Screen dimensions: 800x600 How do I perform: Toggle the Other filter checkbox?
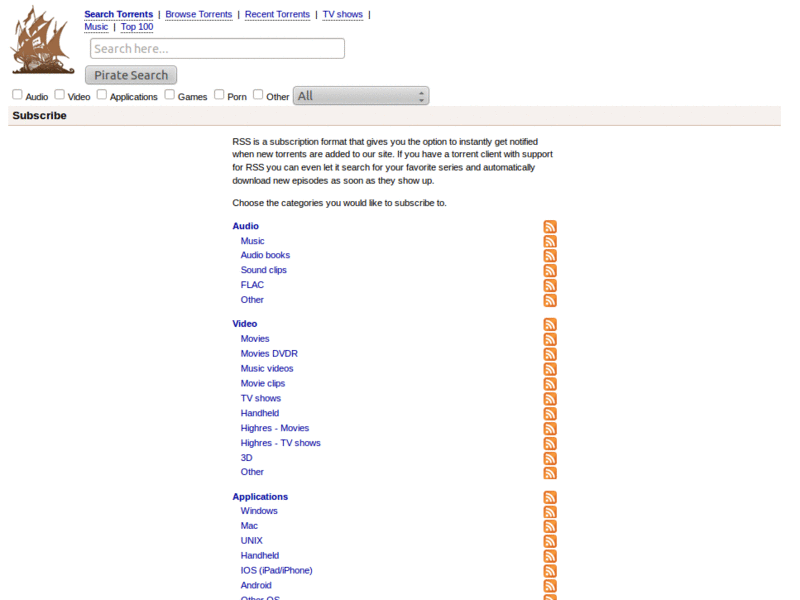[x=258, y=94]
